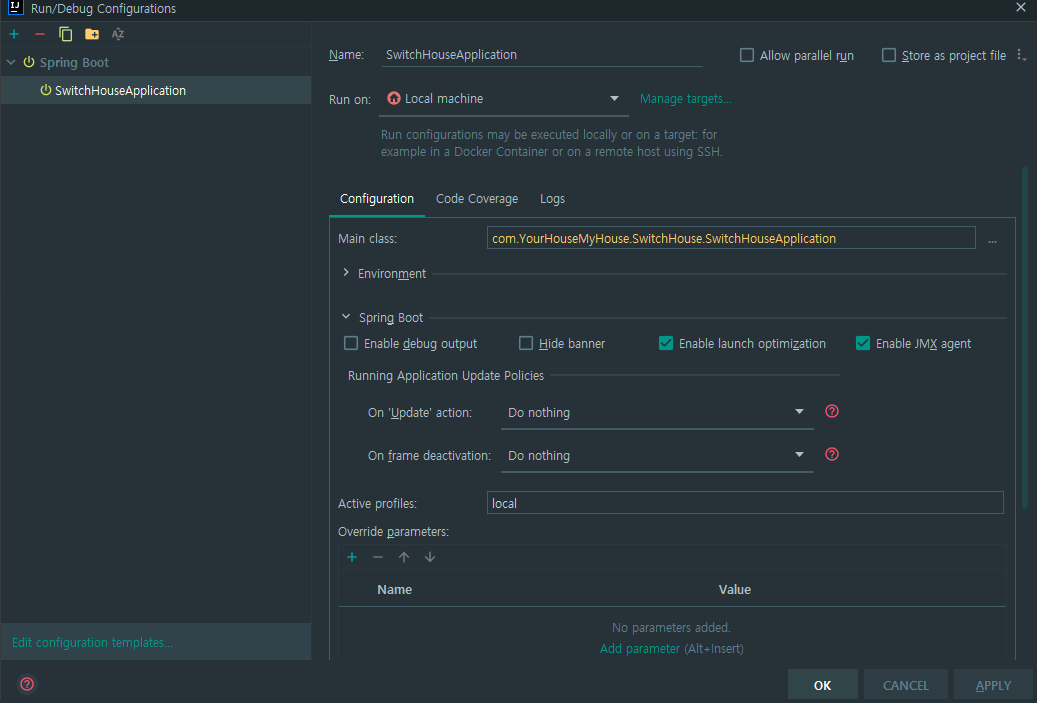Image resolution: width=1037 pixels, height=703 pixels.
Task: Remove the selected configuration
Action: click(40, 34)
